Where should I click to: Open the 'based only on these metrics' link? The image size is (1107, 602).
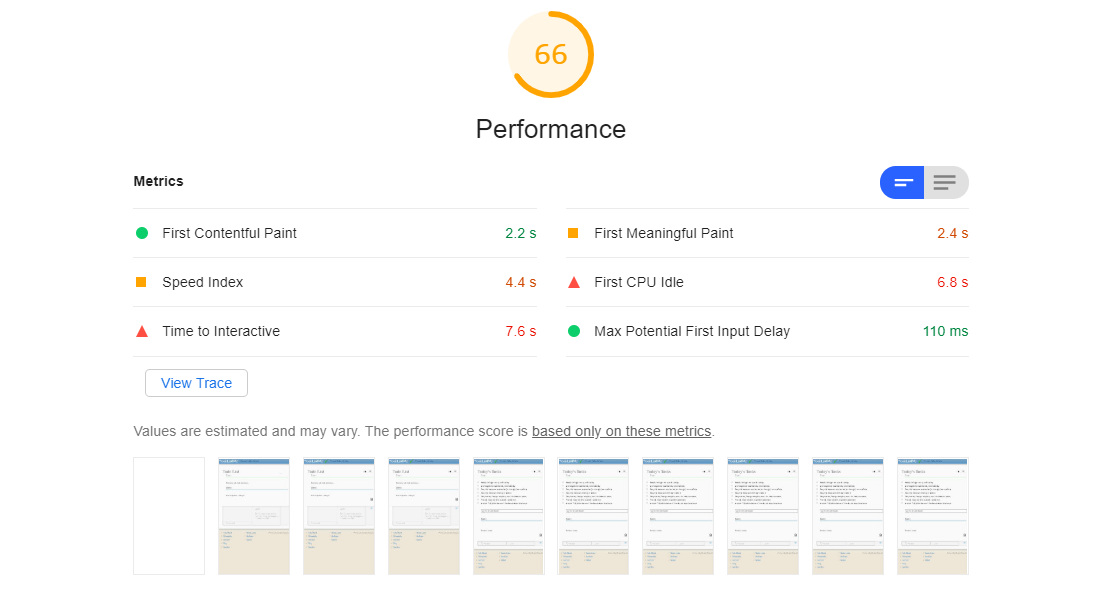coord(621,431)
